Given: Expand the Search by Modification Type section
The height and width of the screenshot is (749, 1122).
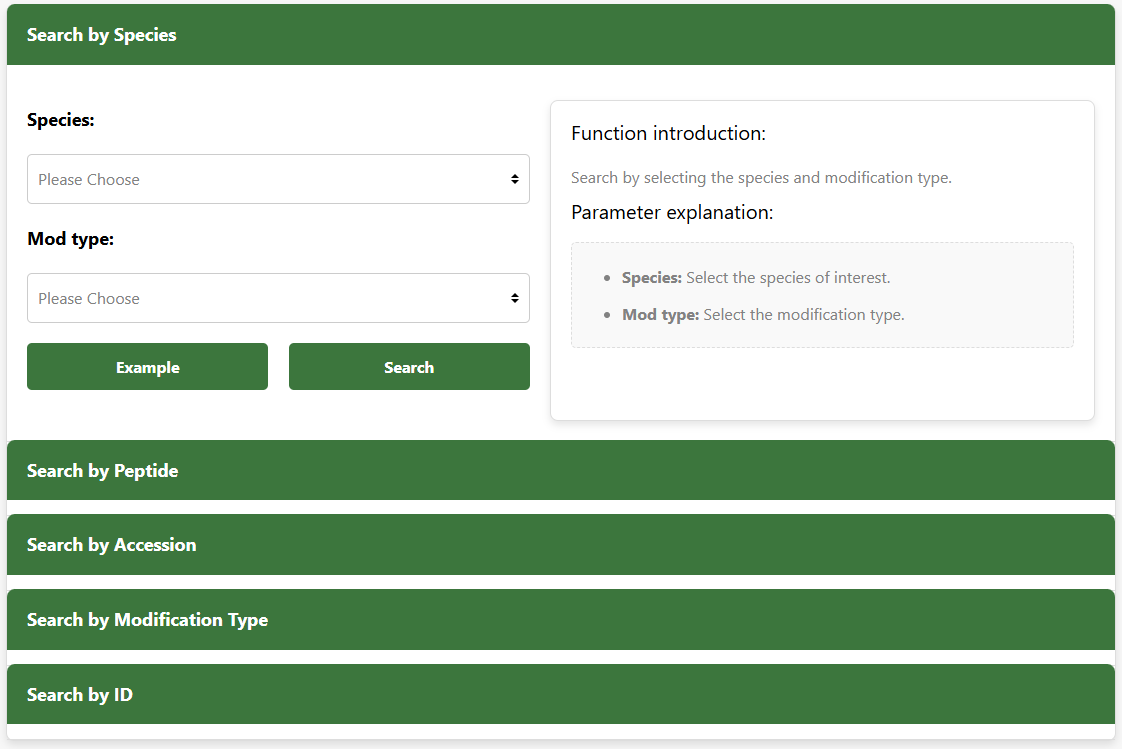Looking at the screenshot, I should [560, 619].
